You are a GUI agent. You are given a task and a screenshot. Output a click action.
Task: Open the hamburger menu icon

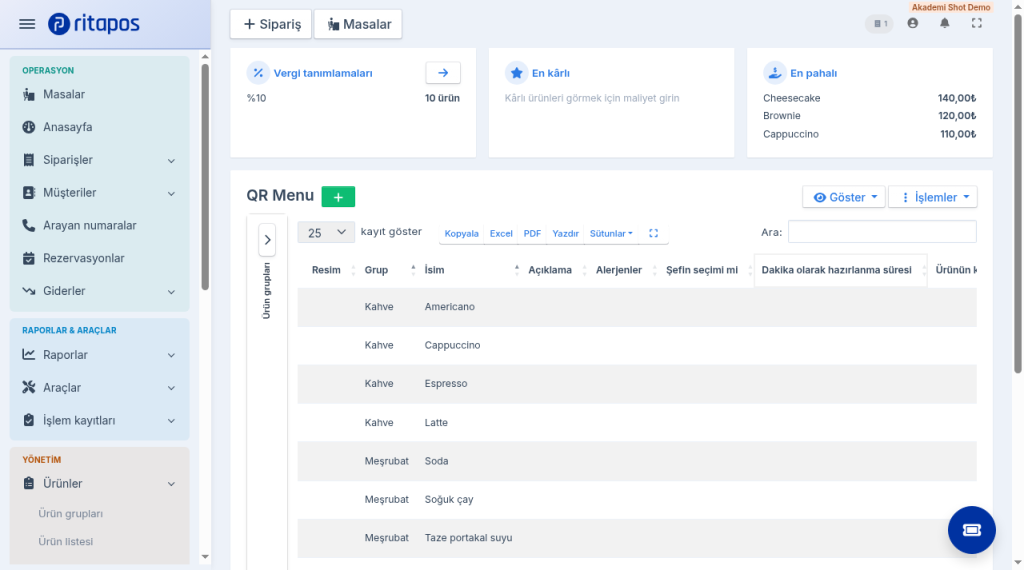point(27,24)
